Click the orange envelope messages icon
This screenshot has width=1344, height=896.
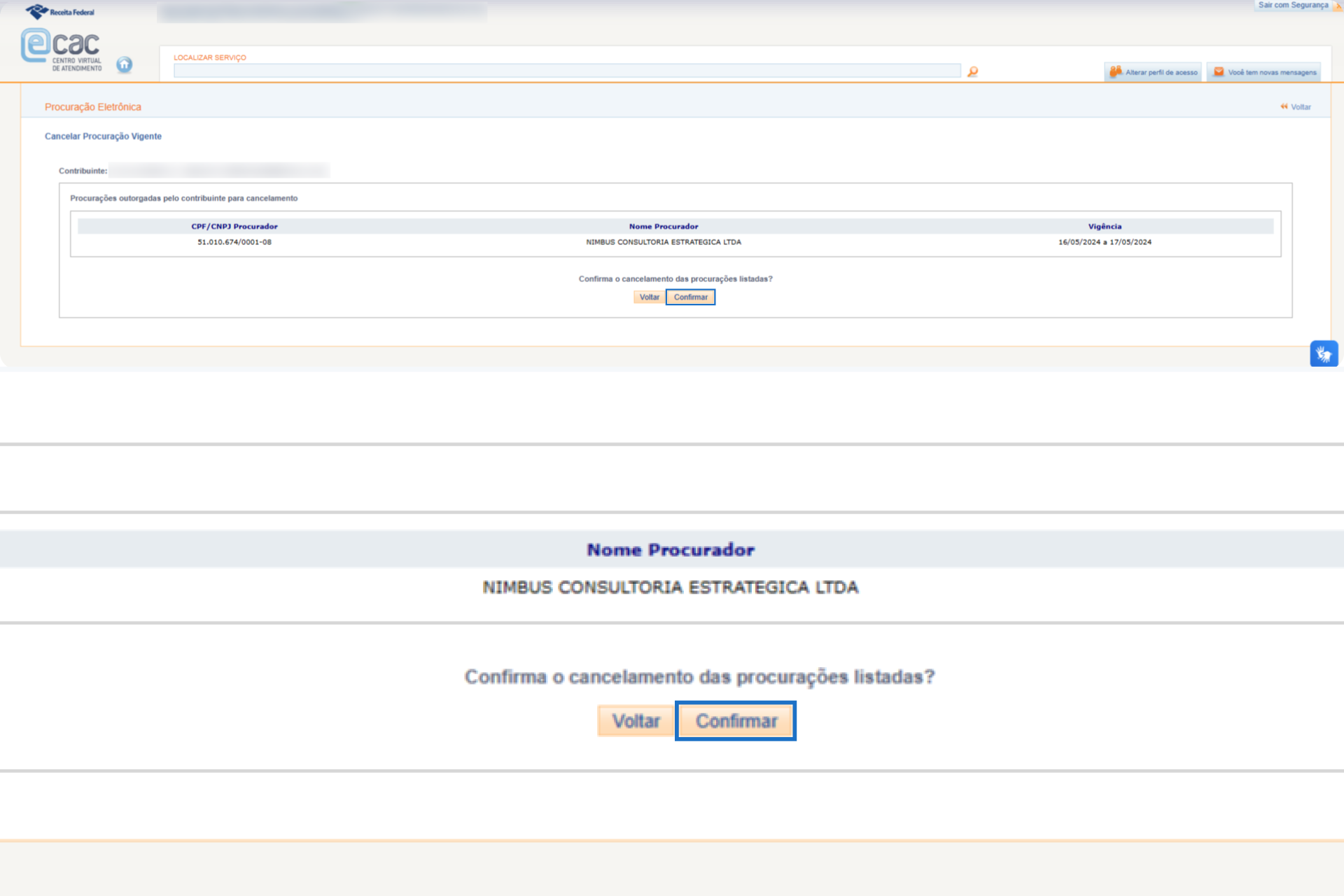pos(1219,71)
